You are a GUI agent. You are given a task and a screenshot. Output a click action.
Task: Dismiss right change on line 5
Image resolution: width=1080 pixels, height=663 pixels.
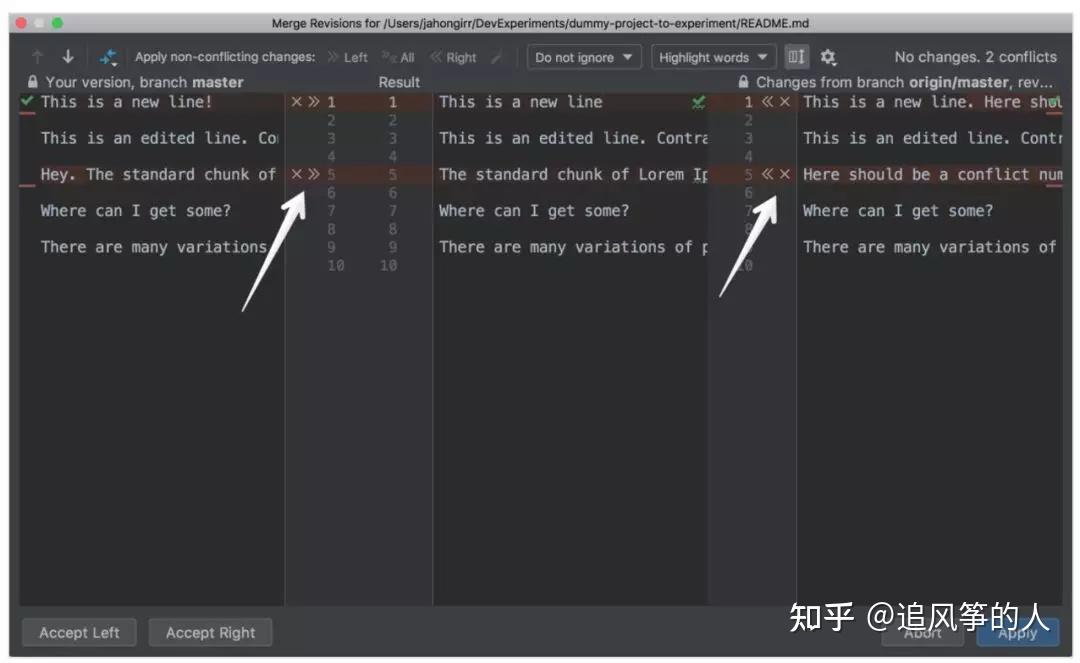(x=783, y=173)
